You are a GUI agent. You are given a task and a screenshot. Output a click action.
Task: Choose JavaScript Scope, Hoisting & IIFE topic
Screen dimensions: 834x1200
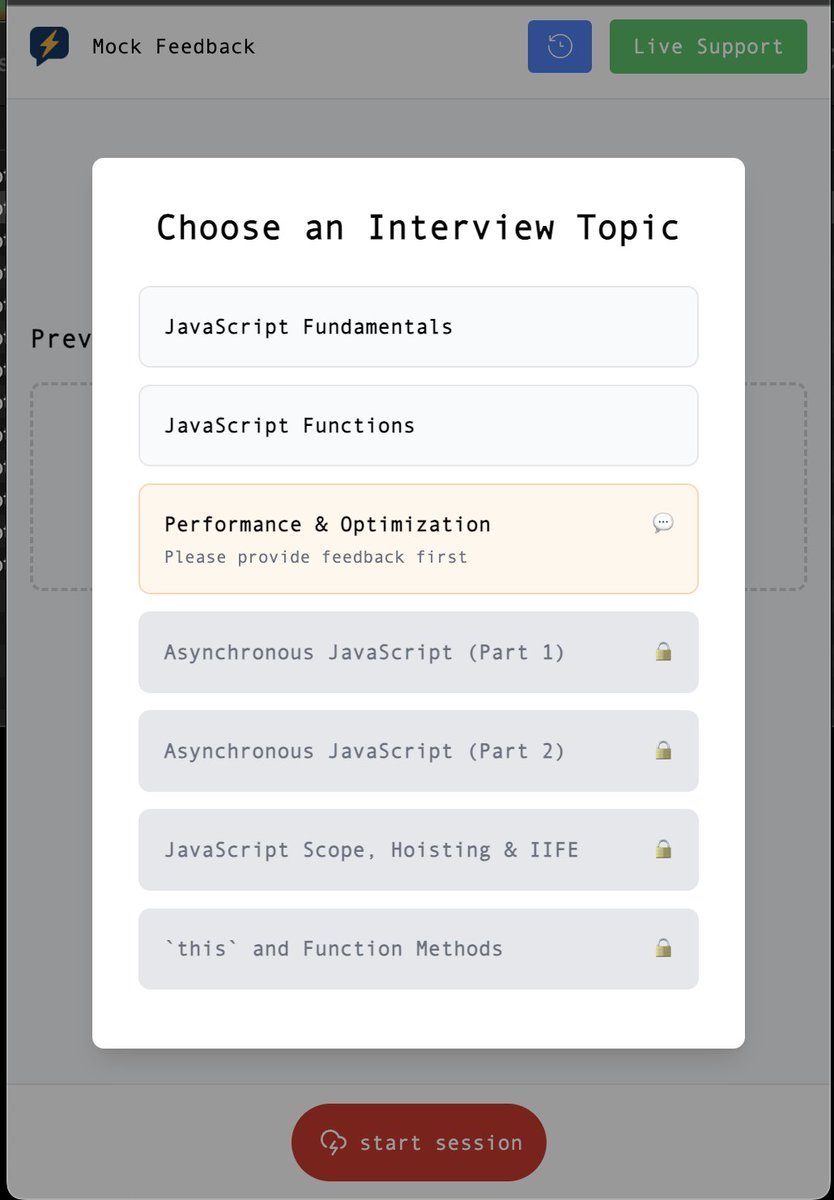point(418,850)
